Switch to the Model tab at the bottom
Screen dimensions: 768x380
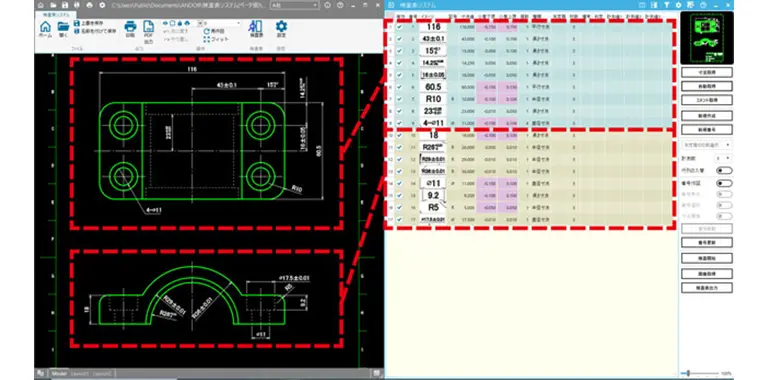click(59, 374)
